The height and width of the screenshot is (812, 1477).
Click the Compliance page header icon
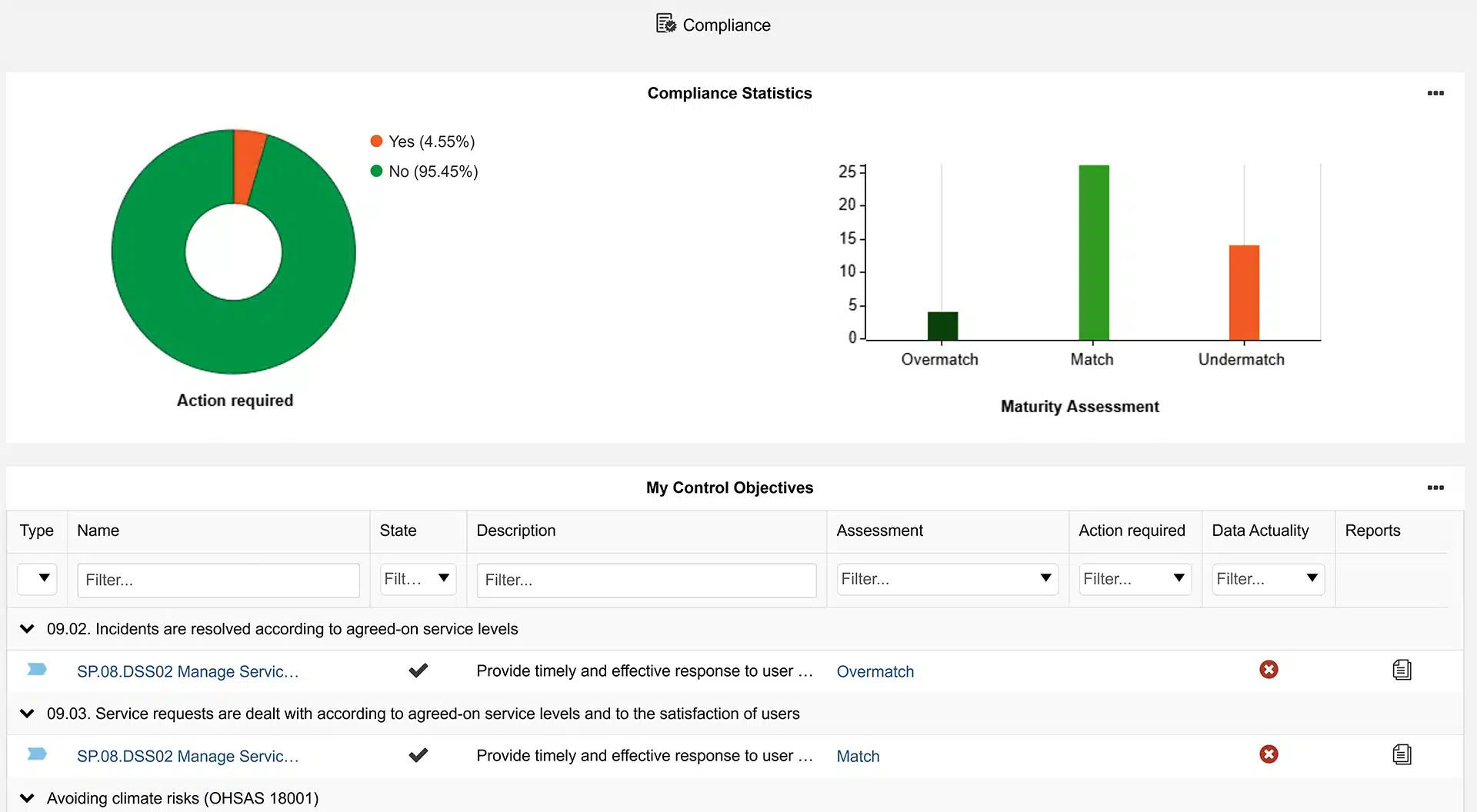[665, 24]
